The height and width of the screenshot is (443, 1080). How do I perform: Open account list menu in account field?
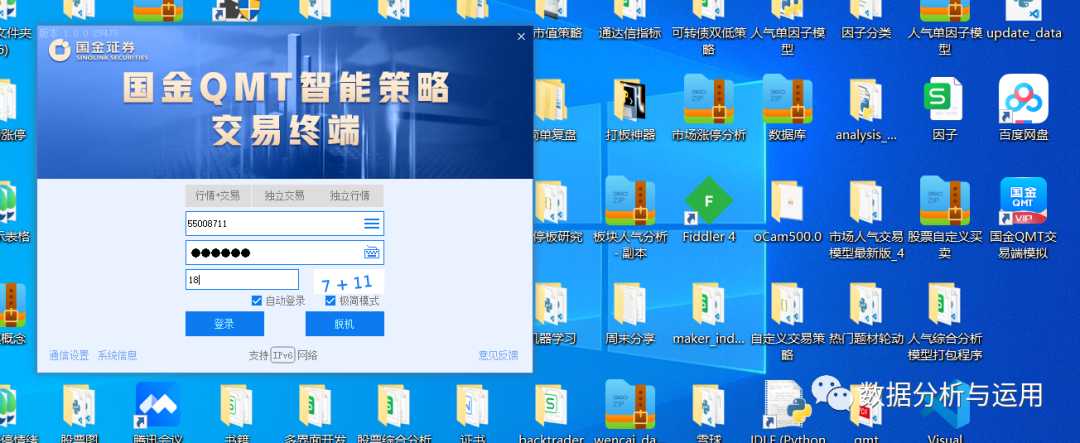(x=372, y=223)
